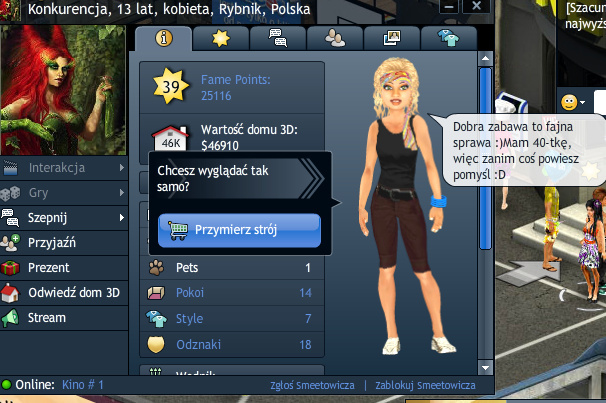Screen dimensions: 606x403
Task: Click the 46K house value icon
Action: tap(170, 138)
